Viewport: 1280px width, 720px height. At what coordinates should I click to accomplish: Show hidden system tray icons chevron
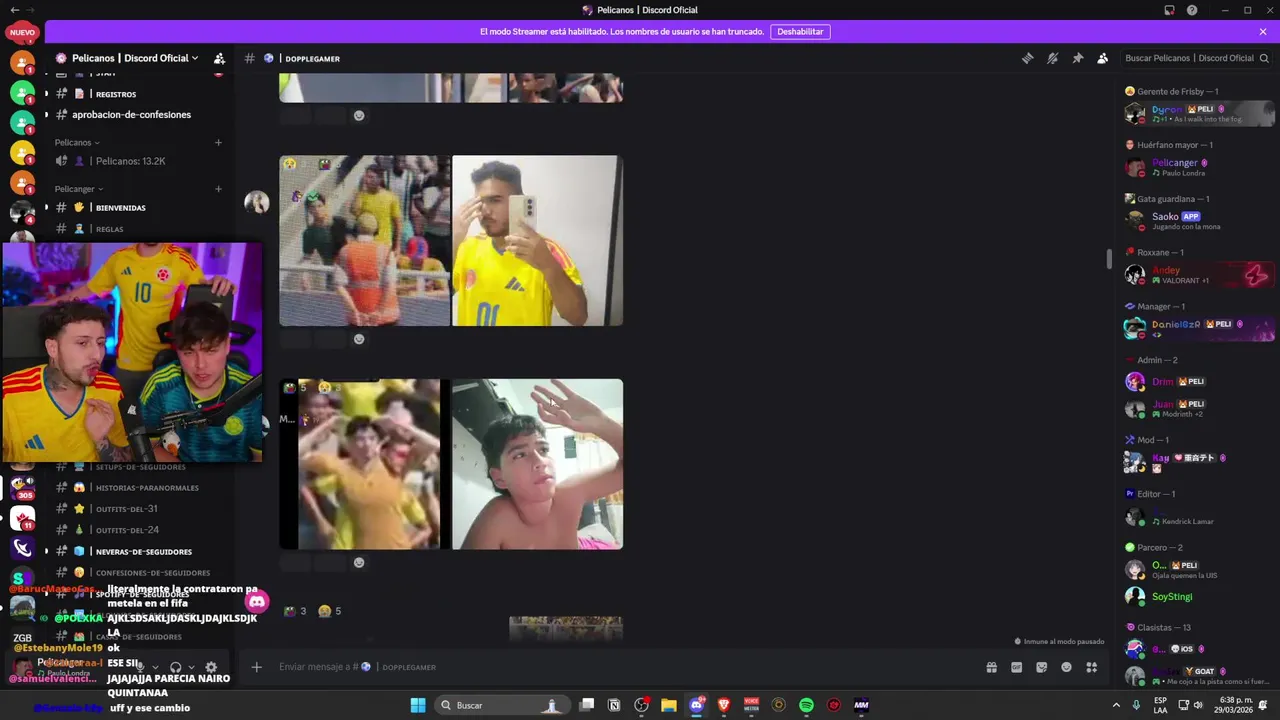pyautogui.click(x=1116, y=705)
